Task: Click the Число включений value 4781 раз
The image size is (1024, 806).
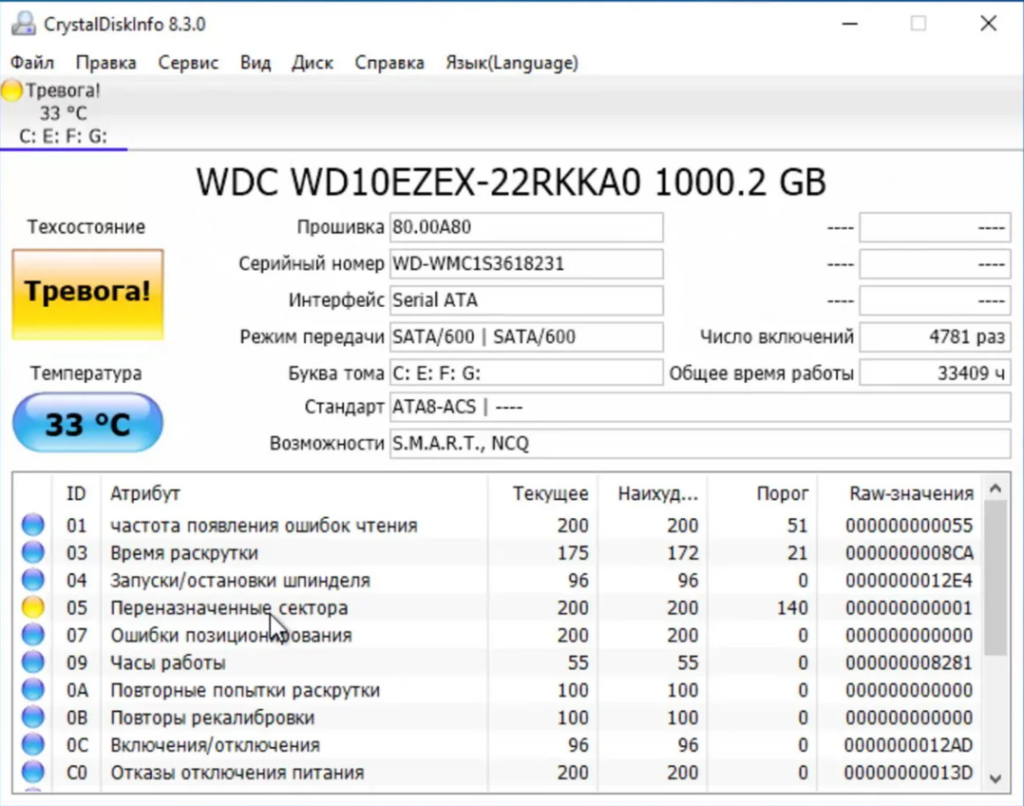Action: pyautogui.click(x=935, y=337)
